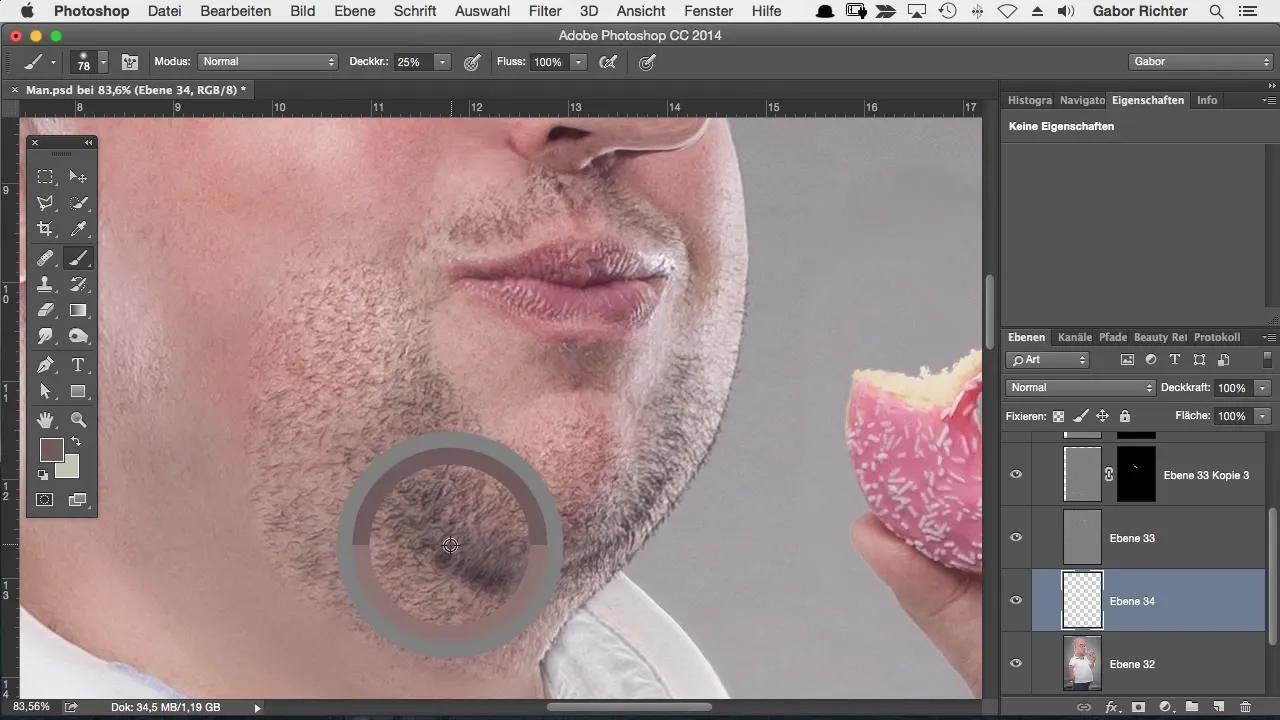Open the Fluss flow slider dropdown
Viewport: 1280px width, 720px height.
(578, 62)
